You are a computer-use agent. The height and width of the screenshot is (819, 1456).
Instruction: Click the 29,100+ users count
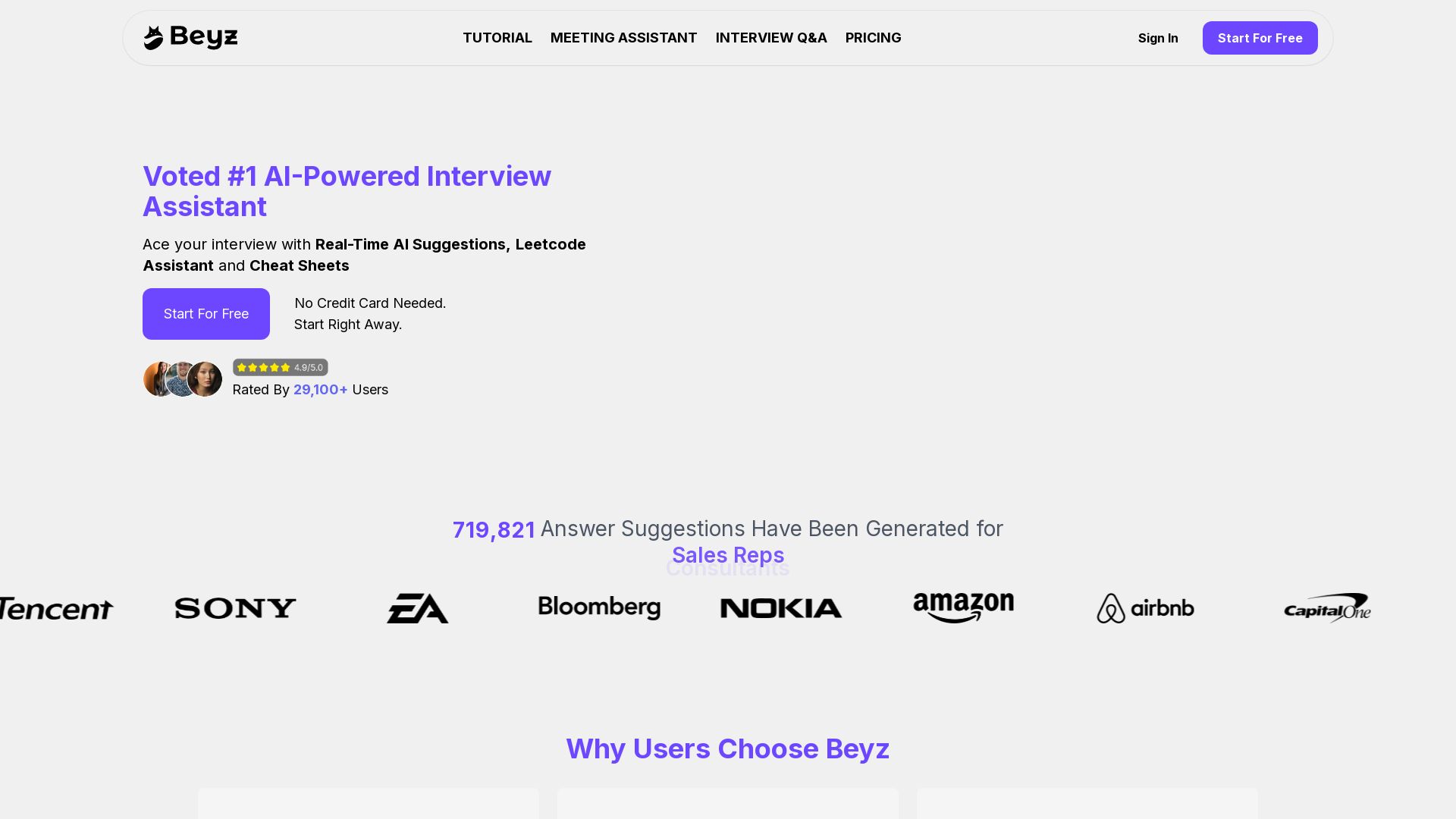click(320, 390)
